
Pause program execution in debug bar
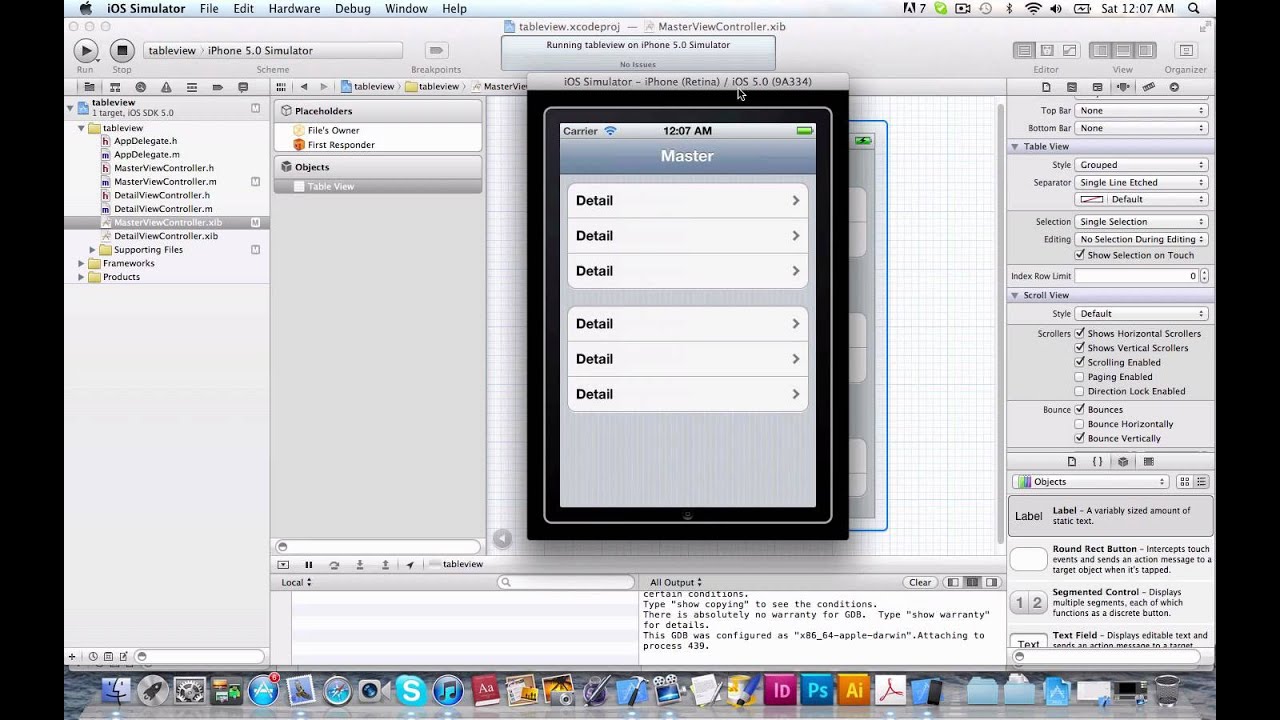click(x=309, y=565)
